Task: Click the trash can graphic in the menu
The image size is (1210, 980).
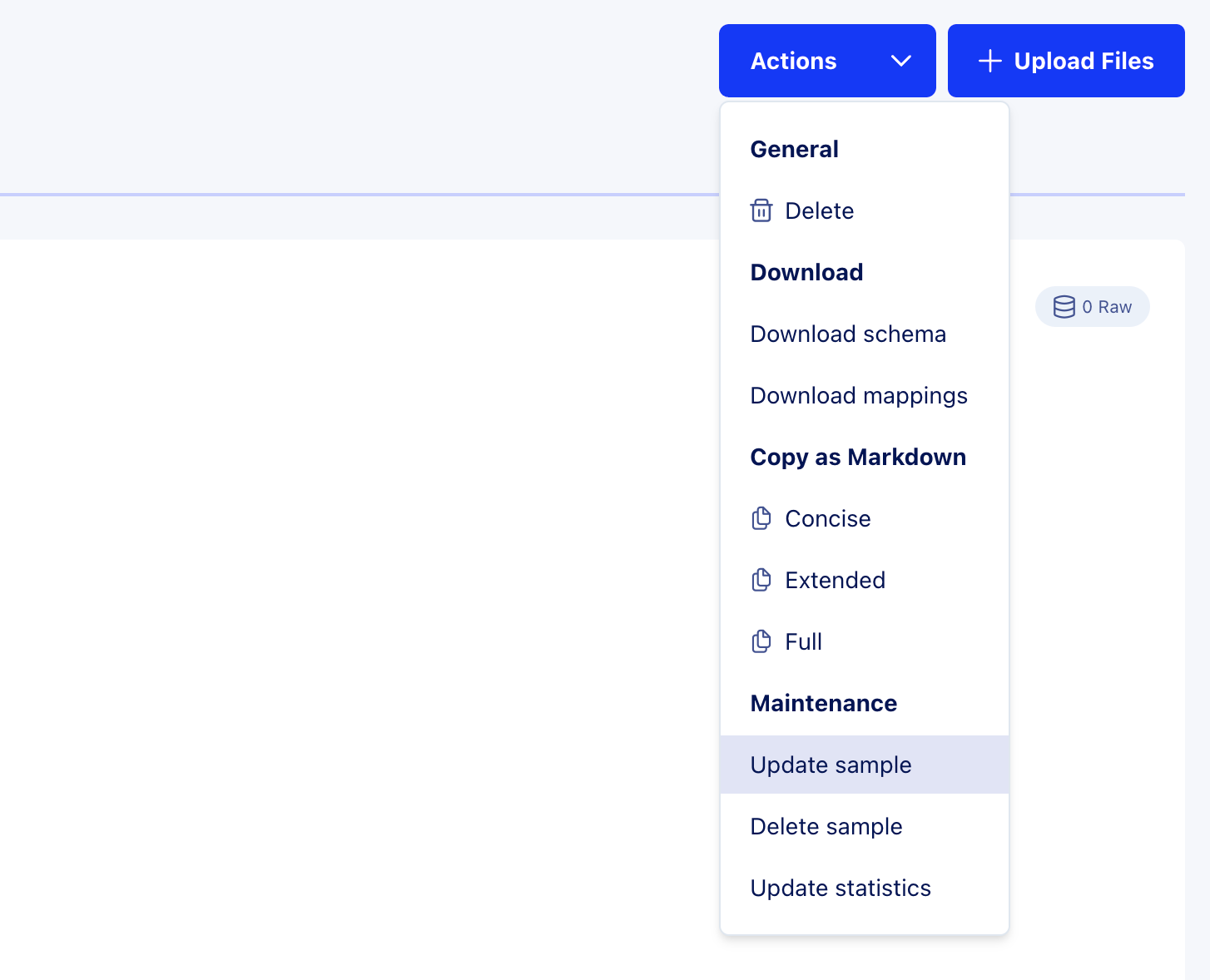Action: 761,210
